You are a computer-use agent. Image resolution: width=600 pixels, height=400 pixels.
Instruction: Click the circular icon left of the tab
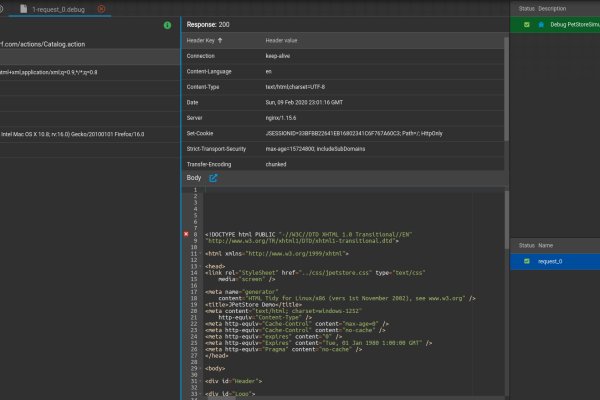point(3,8)
